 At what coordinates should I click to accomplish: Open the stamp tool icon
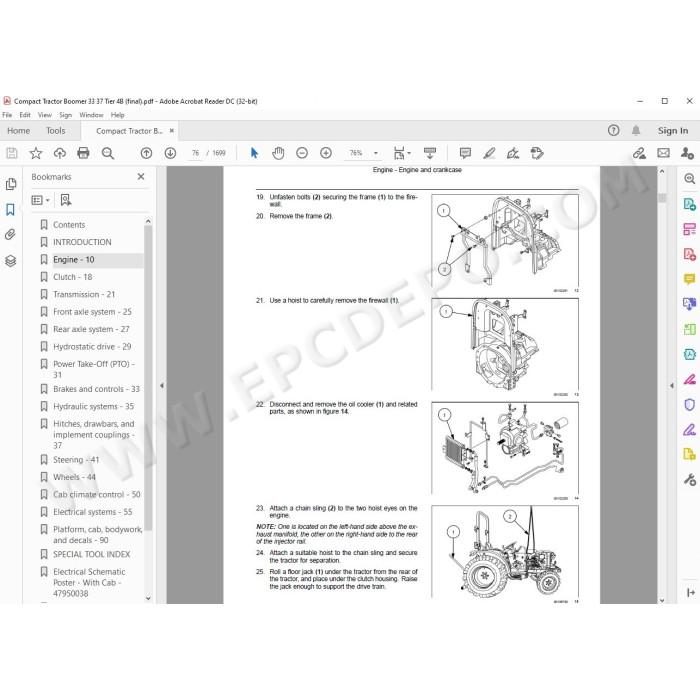tap(537, 153)
